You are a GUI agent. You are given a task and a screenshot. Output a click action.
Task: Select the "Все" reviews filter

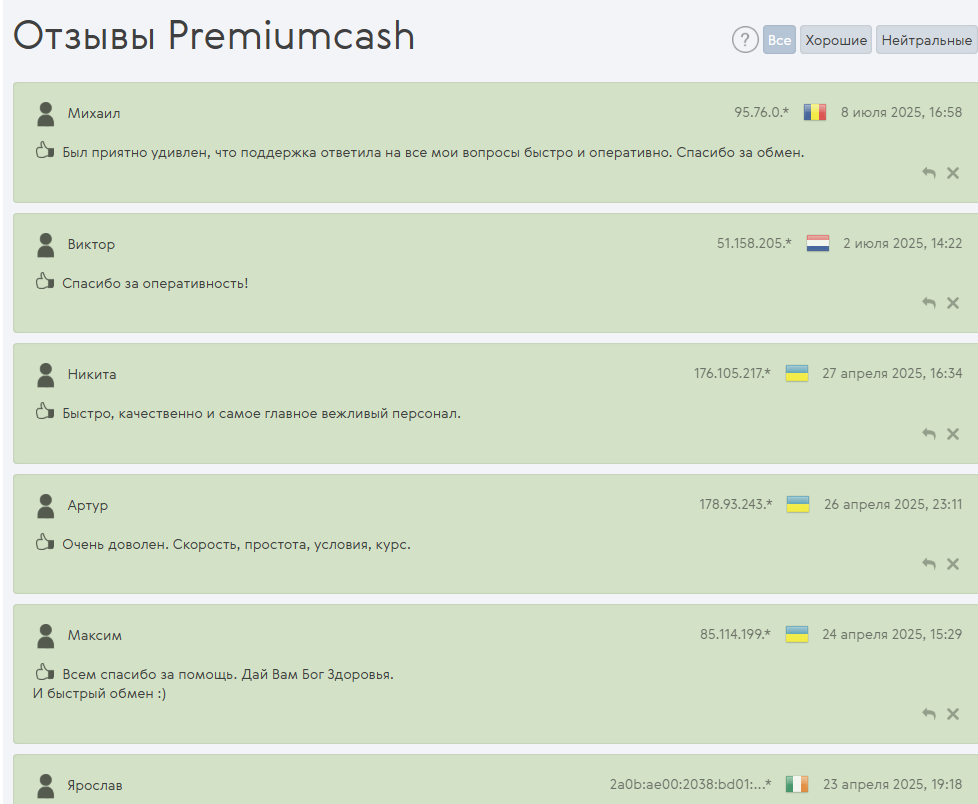click(x=779, y=40)
